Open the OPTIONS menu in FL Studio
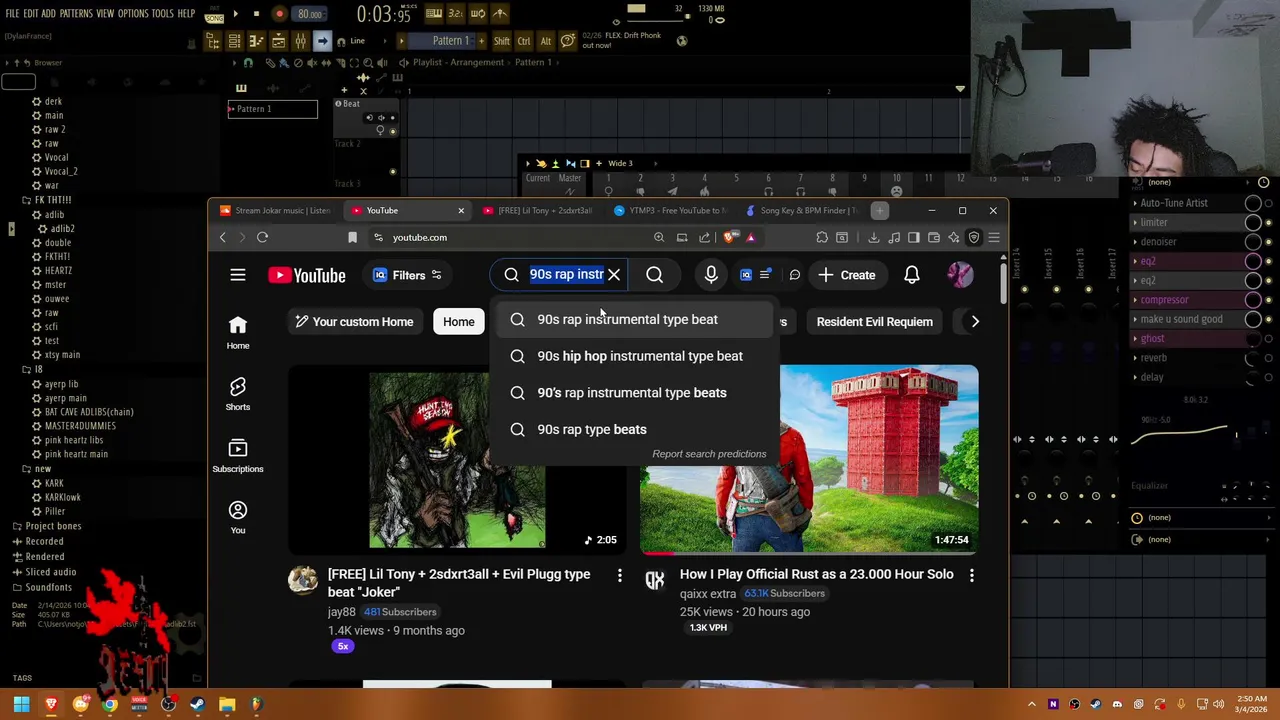Screen dimensions: 1280x720 [x=133, y=14]
